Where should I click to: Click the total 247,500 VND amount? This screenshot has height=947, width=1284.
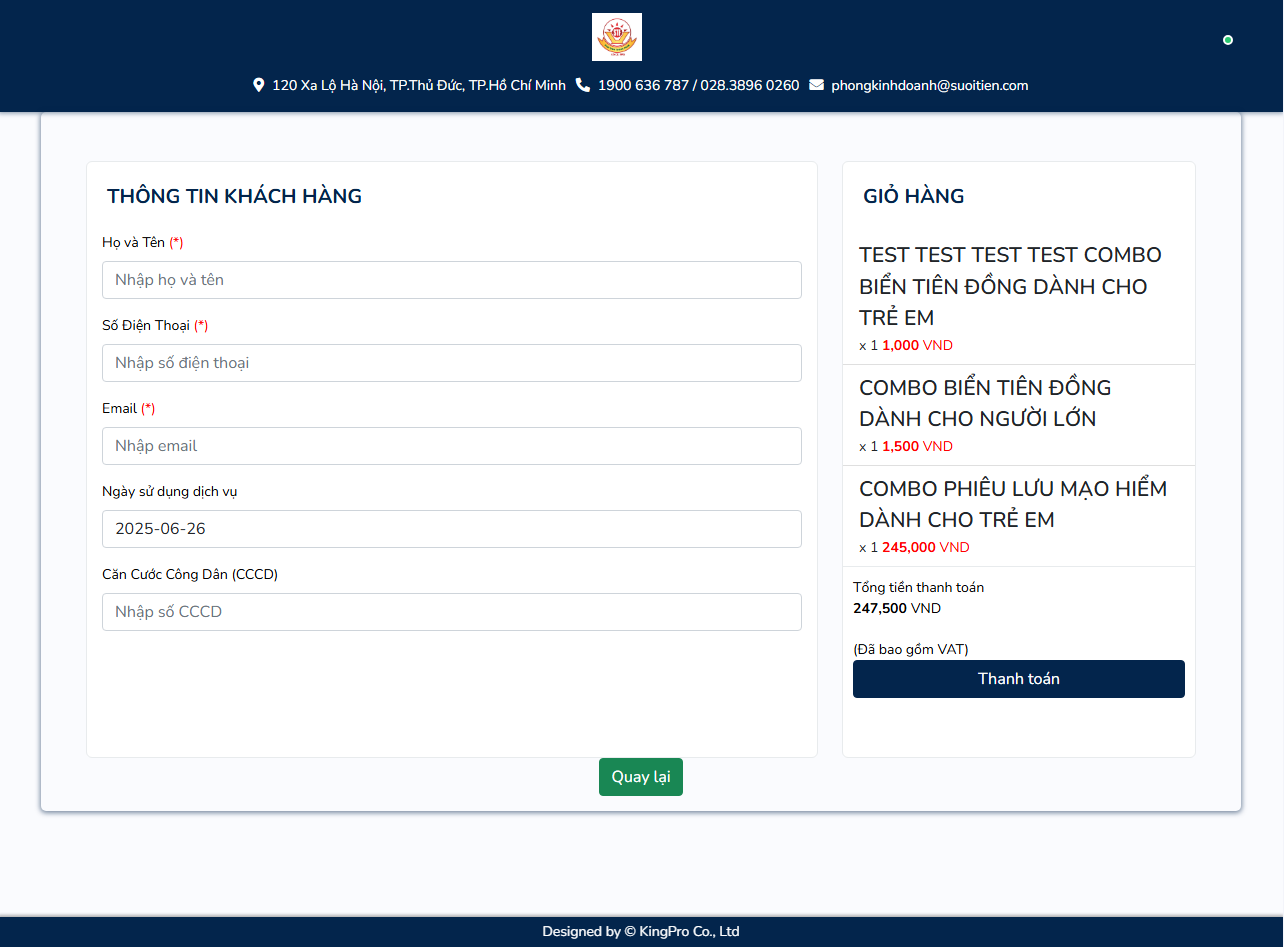(x=896, y=608)
